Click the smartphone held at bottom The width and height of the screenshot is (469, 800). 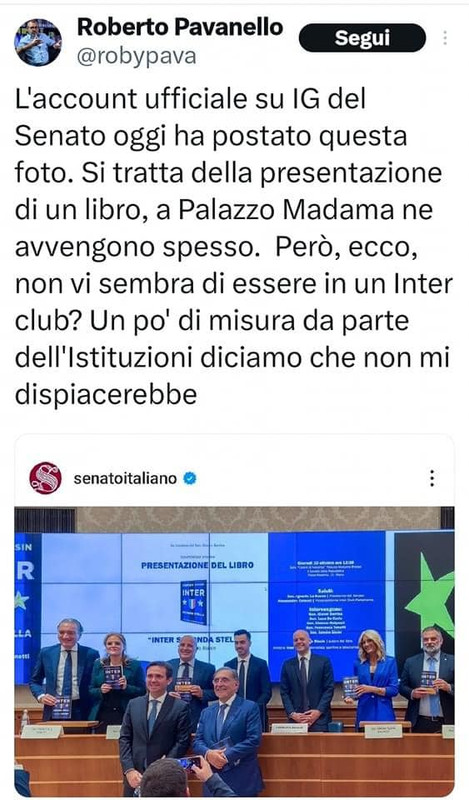(x=188, y=763)
